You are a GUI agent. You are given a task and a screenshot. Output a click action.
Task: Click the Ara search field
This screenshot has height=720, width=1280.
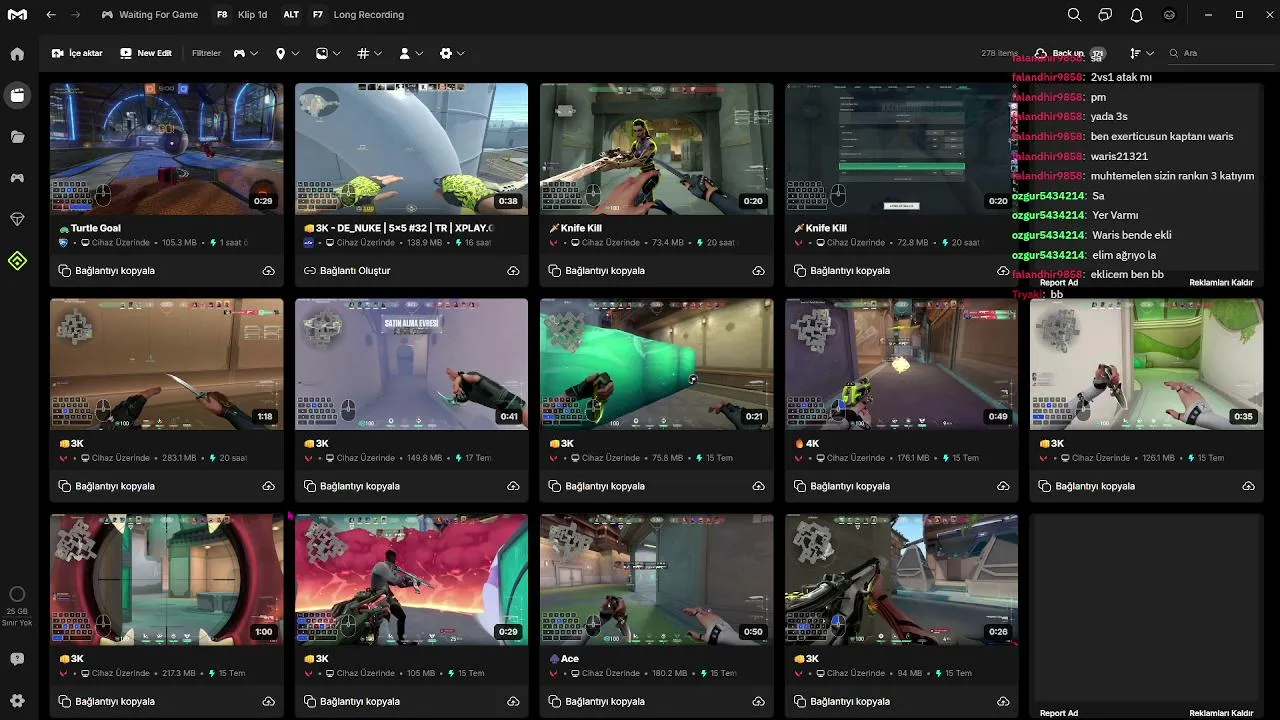coord(1220,53)
